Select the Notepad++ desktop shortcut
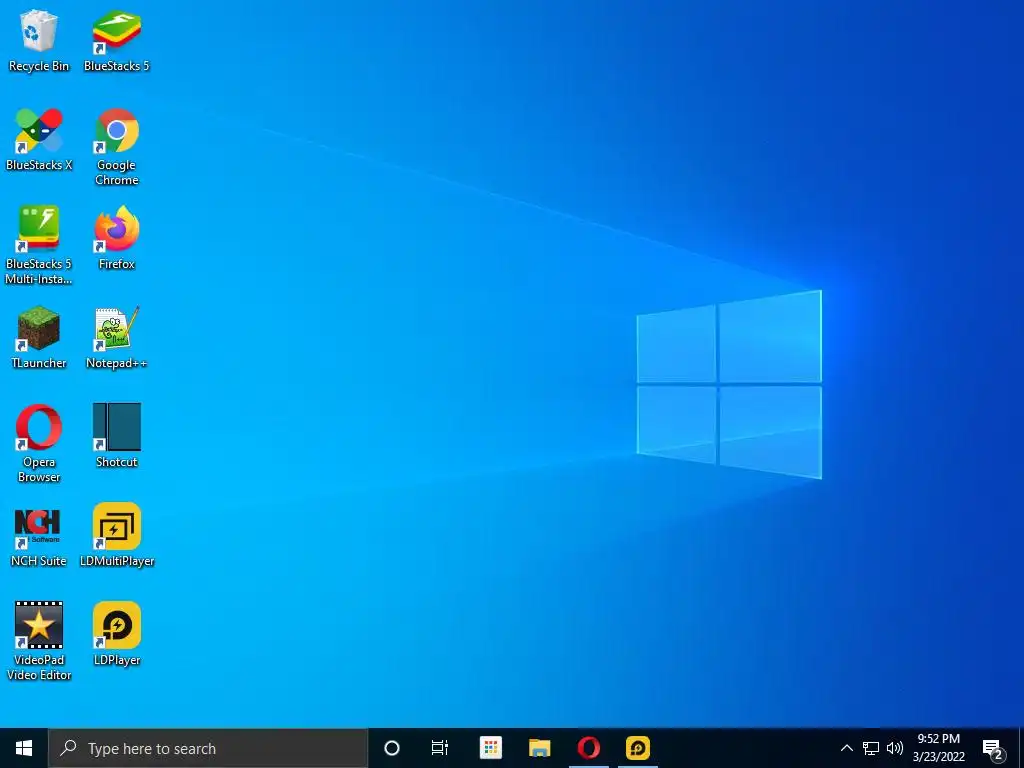The image size is (1024, 768). tap(116, 338)
